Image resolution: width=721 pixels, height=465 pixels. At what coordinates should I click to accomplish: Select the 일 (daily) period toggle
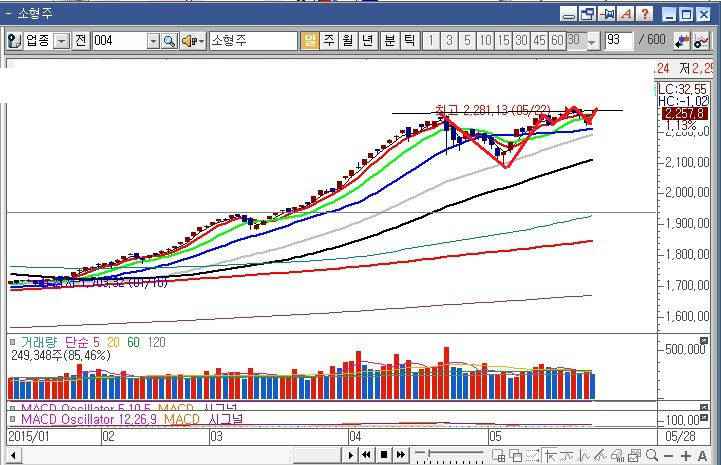point(310,41)
